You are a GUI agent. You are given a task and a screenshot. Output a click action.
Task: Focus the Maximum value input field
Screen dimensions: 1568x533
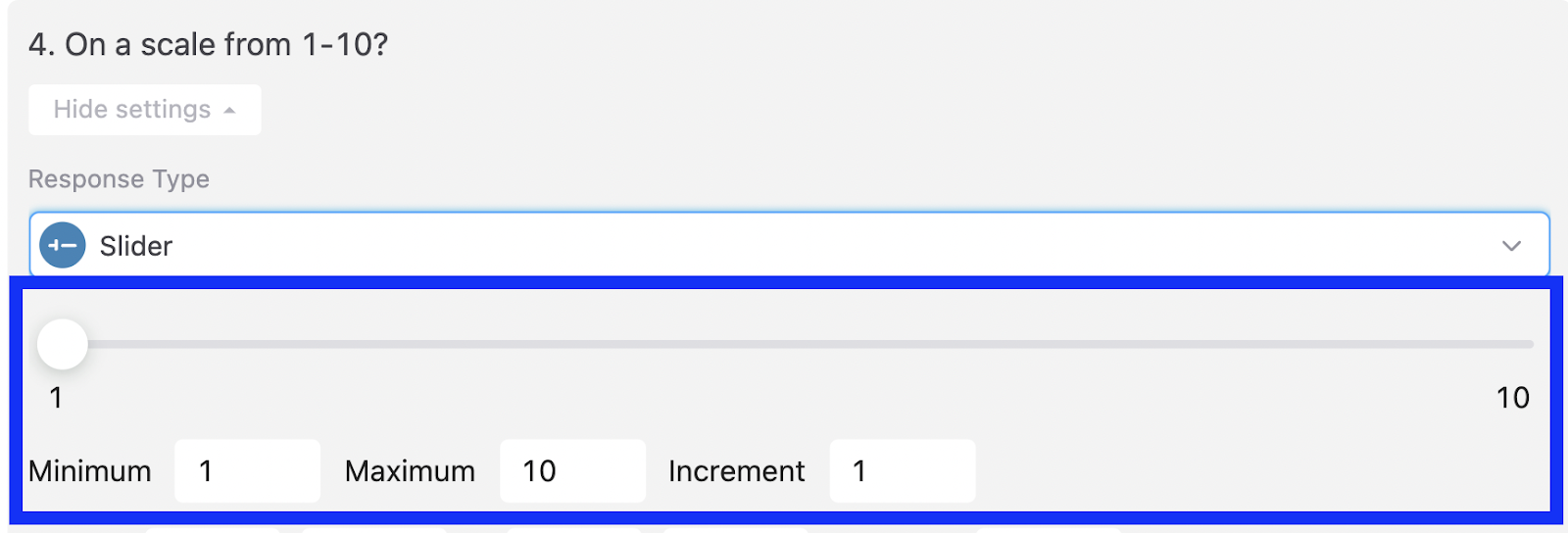(572, 471)
